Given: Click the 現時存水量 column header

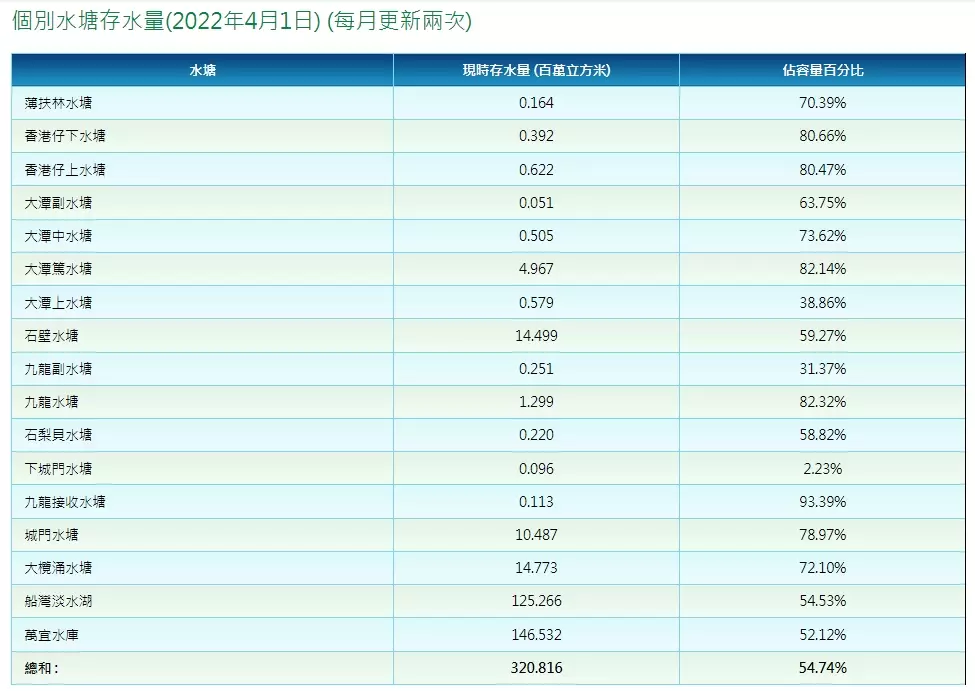Looking at the screenshot, I should pos(536,70).
